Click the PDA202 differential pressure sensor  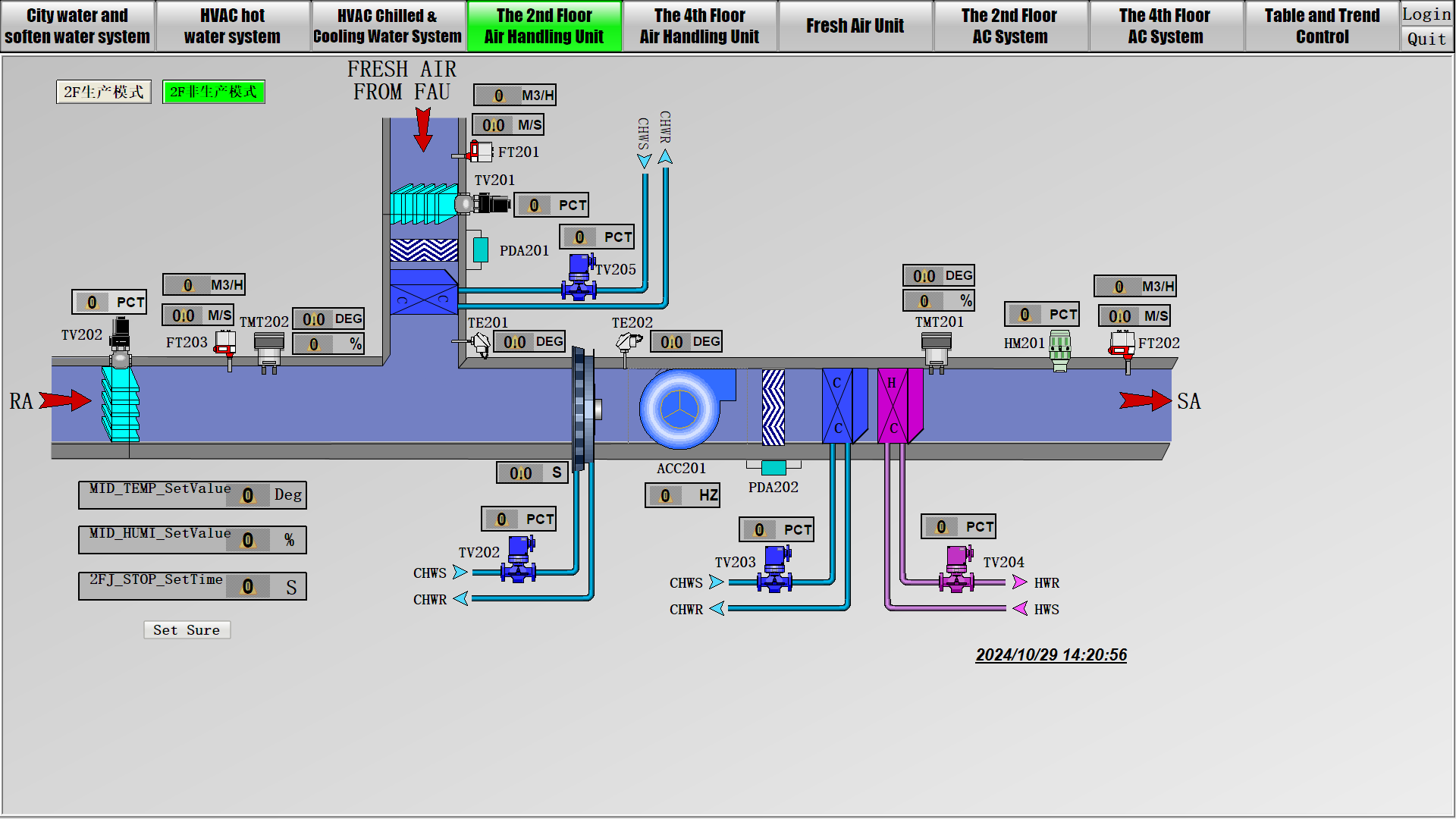773,467
